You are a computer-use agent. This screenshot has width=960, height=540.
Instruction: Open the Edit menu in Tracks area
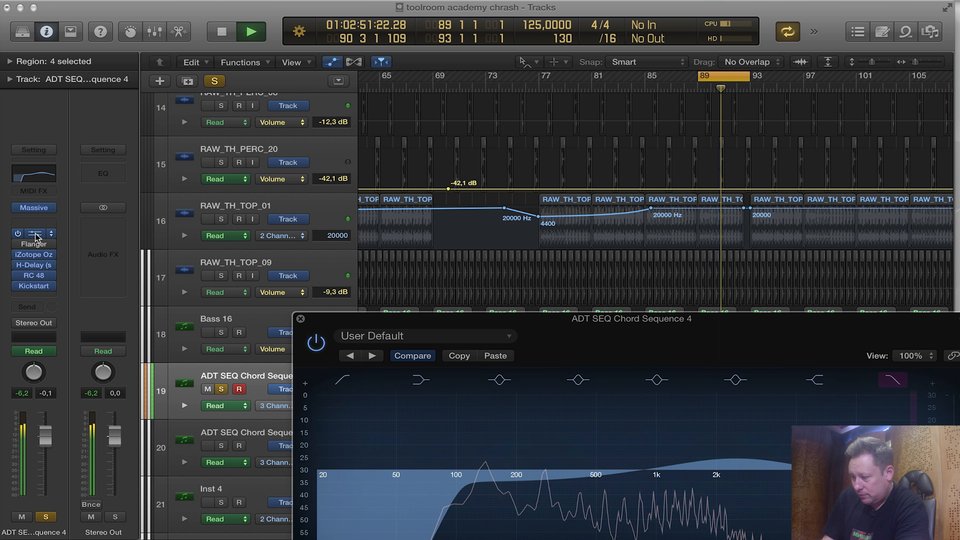(x=196, y=62)
